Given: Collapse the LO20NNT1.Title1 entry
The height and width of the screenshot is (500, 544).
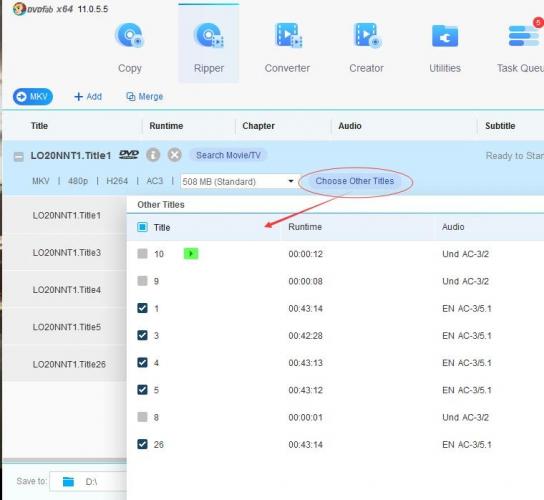Looking at the screenshot, I should pos(19,156).
